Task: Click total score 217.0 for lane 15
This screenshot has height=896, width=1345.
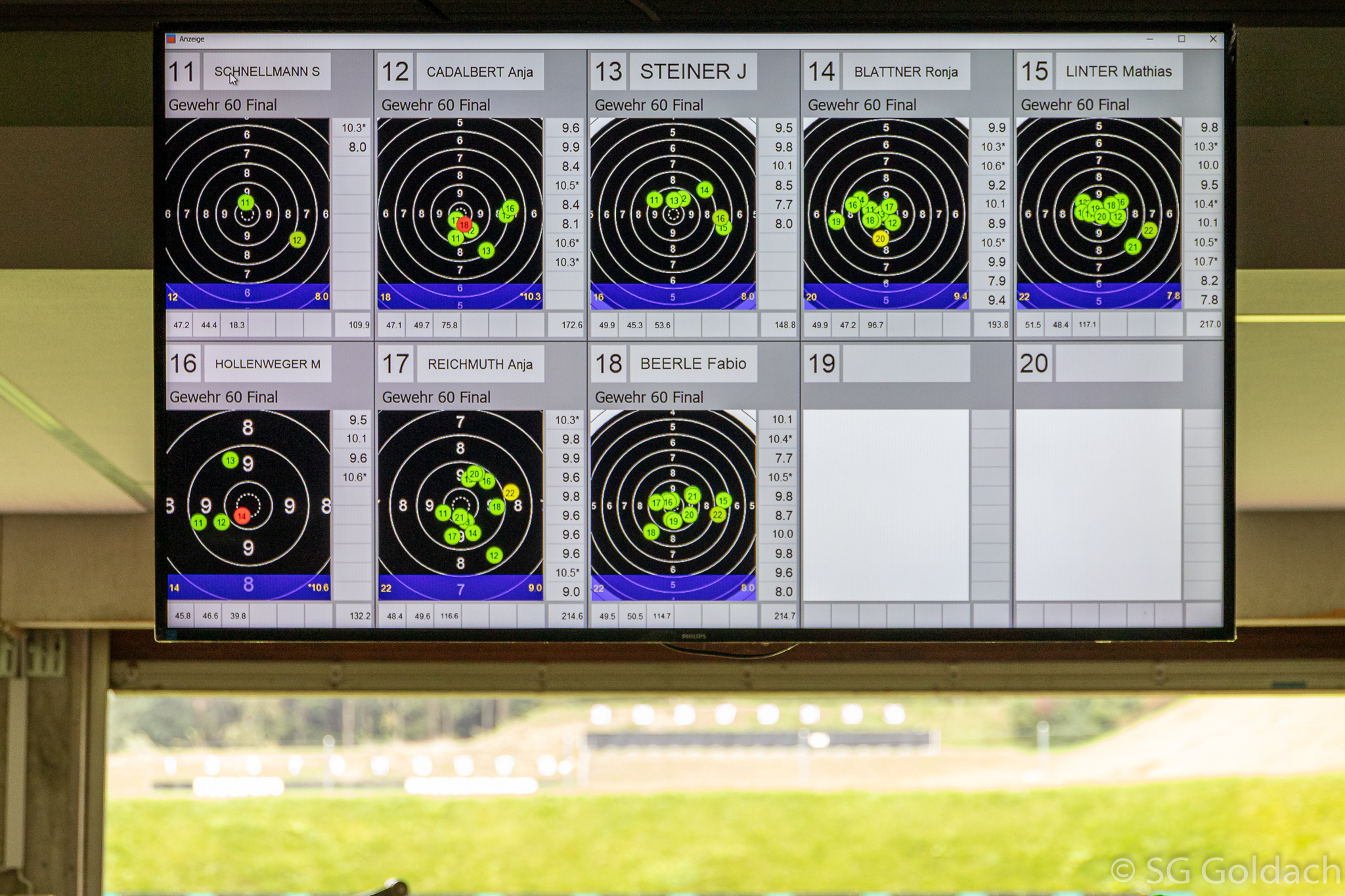Action: tap(1209, 324)
